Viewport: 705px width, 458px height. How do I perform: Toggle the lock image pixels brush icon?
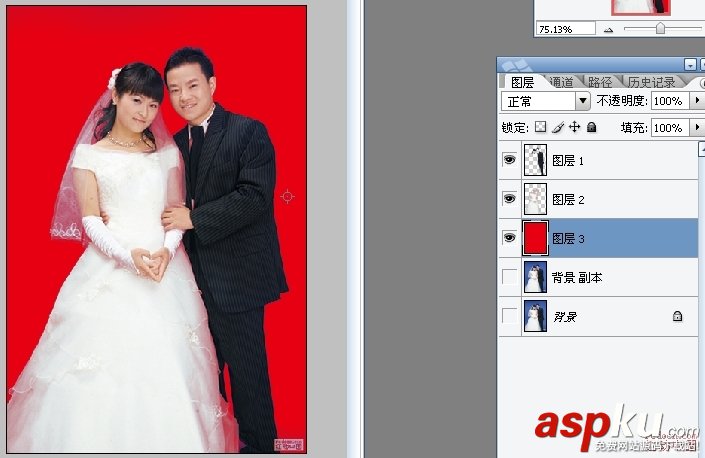[x=558, y=128]
